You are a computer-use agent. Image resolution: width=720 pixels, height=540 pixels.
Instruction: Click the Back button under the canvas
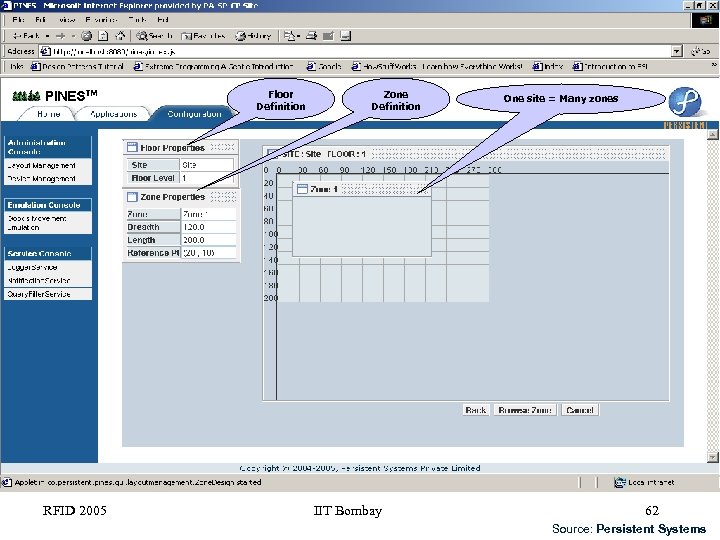tap(476, 410)
